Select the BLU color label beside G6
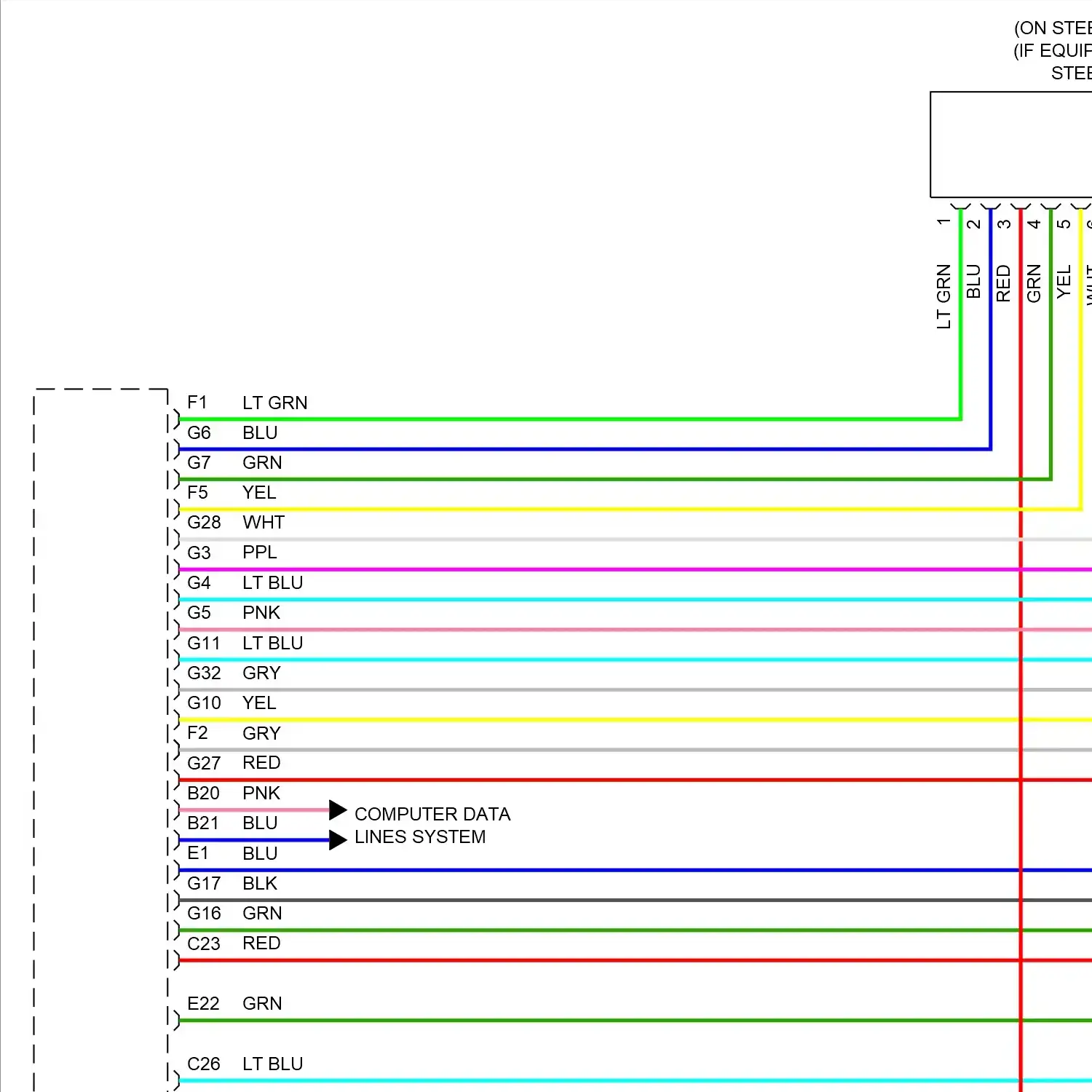This screenshot has height=1092, width=1092. 260,432
